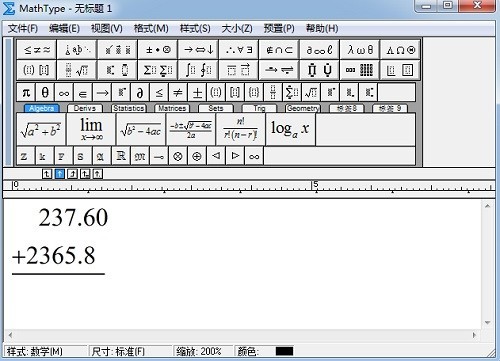Open the arrow symbols palette (→⇔↓)
500x361 pixels.
click(199, 50)
